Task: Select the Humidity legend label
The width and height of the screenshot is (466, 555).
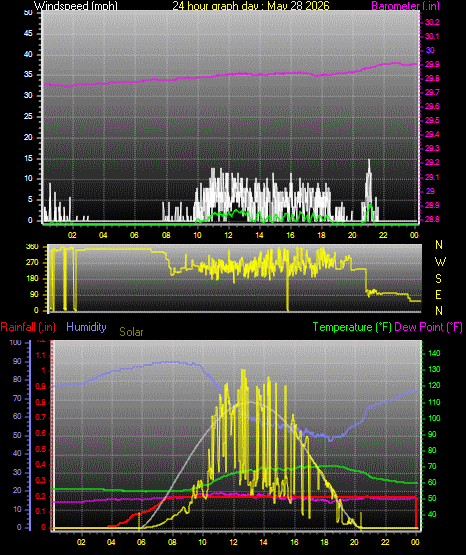Action: (x=86, y=327)
